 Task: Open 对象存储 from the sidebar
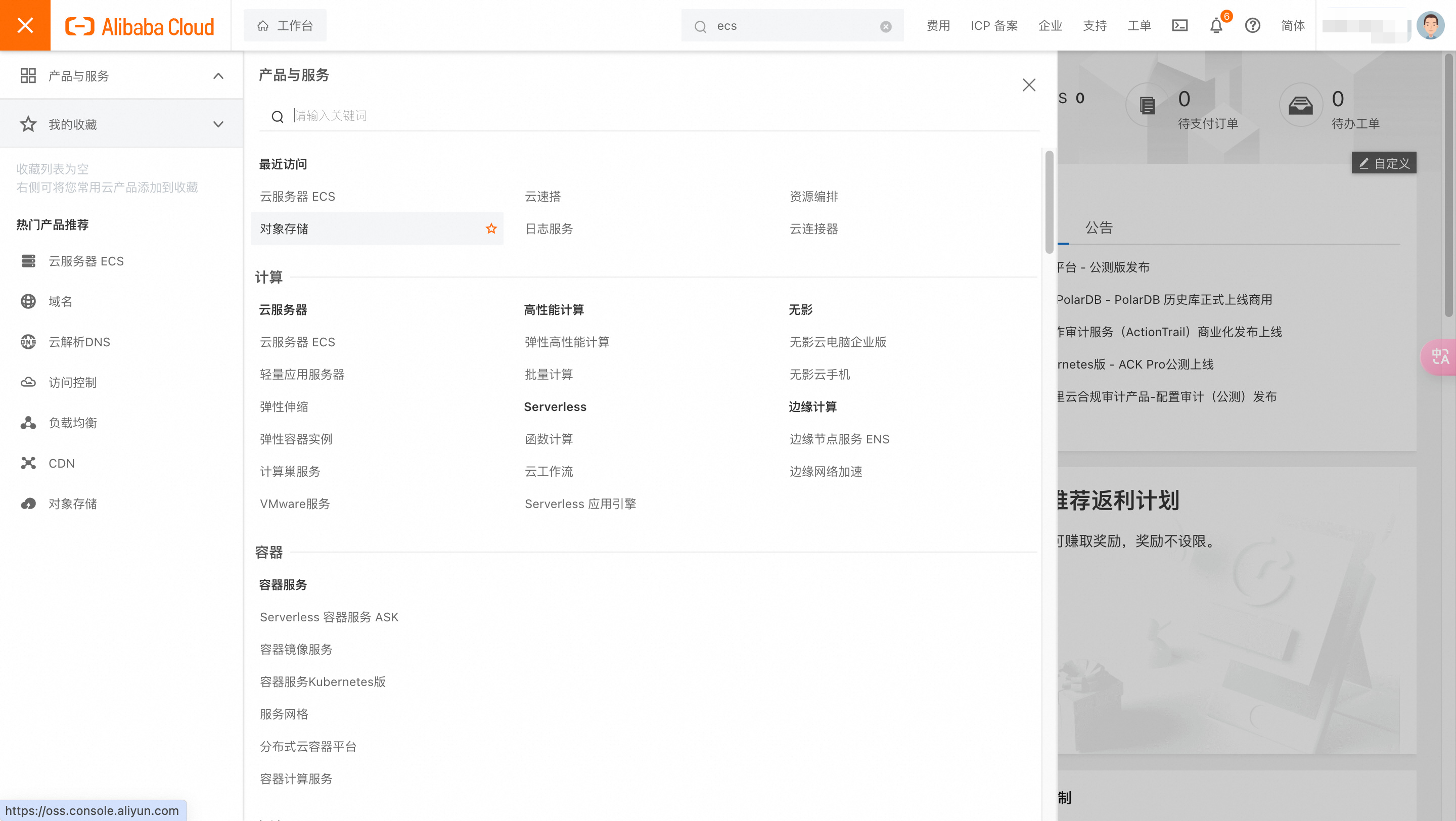(x=72, y=504)
